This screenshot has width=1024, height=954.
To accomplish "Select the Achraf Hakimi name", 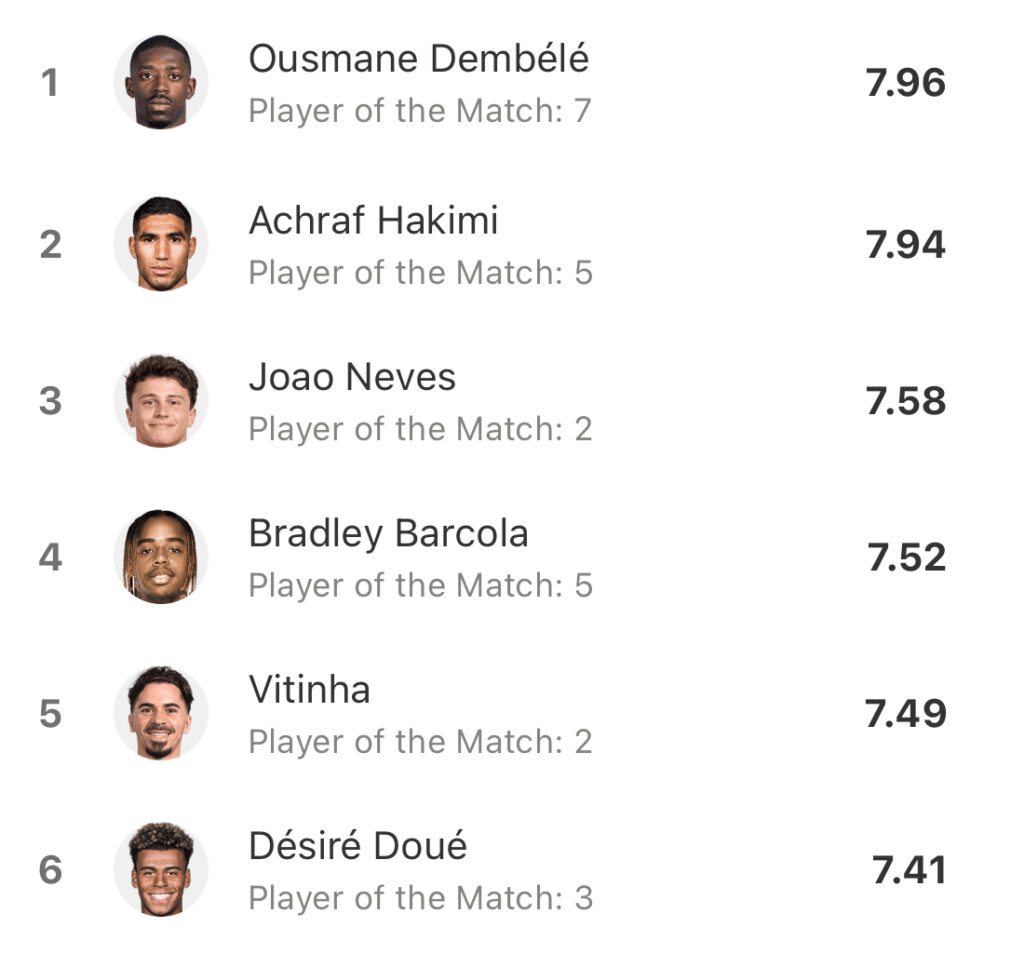I will click(x=374, y=220).
